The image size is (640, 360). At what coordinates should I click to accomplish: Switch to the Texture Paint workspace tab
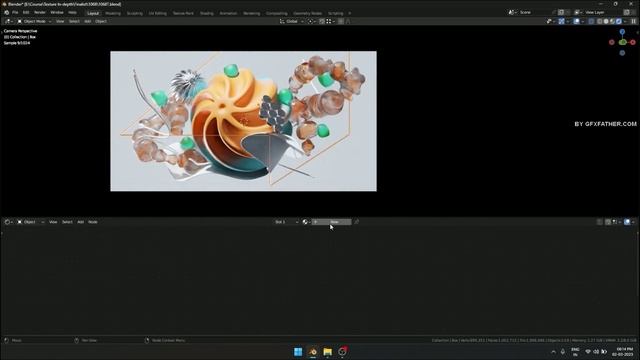tap(183, 13)
